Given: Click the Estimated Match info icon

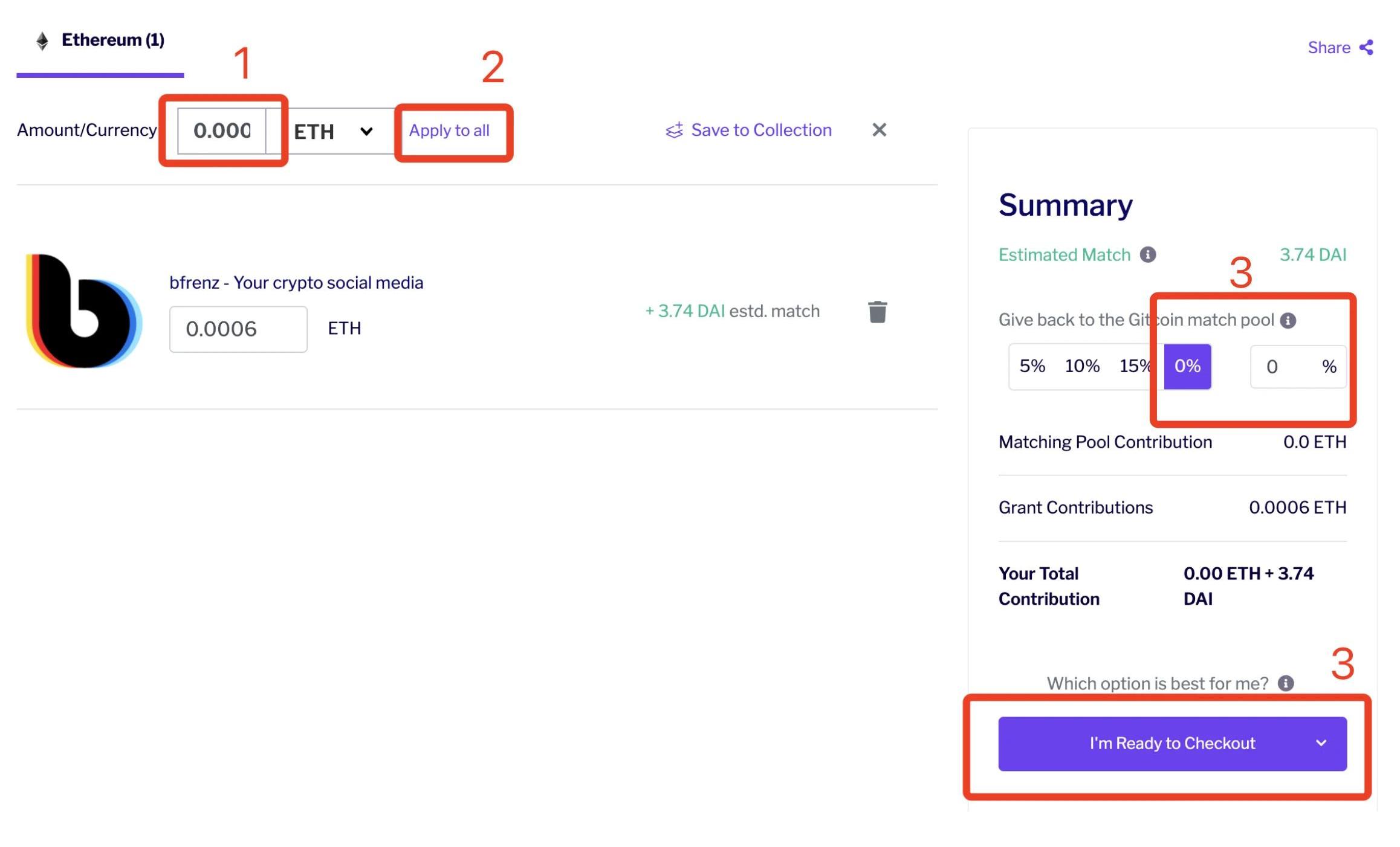Looking at the screenshot, I should click(1148, 255).
